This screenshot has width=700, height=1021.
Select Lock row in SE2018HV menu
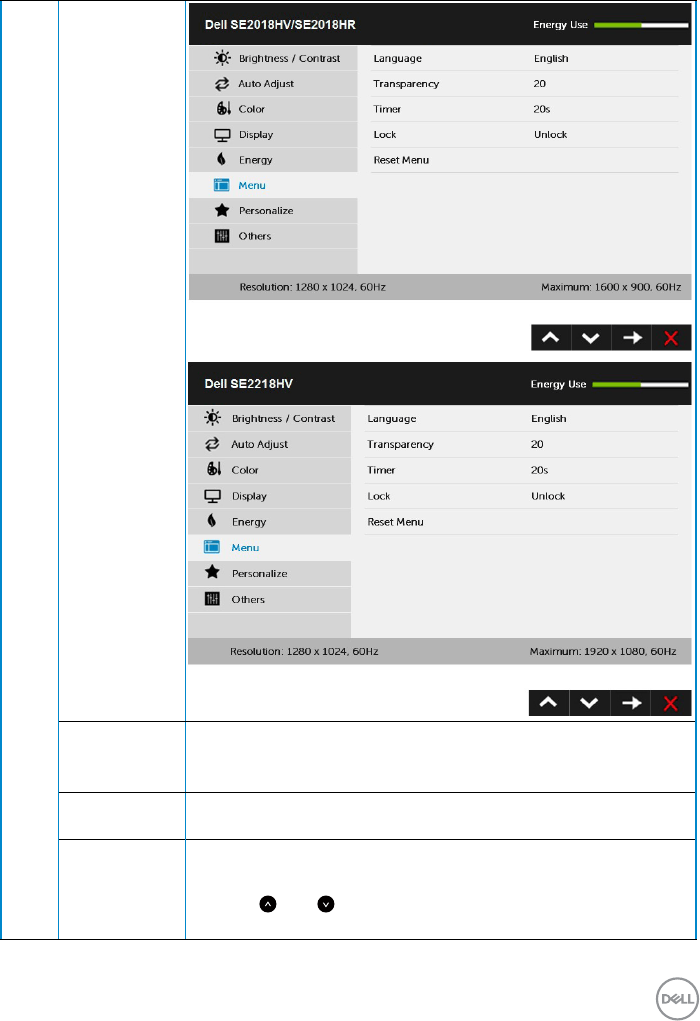click(525, 134)
